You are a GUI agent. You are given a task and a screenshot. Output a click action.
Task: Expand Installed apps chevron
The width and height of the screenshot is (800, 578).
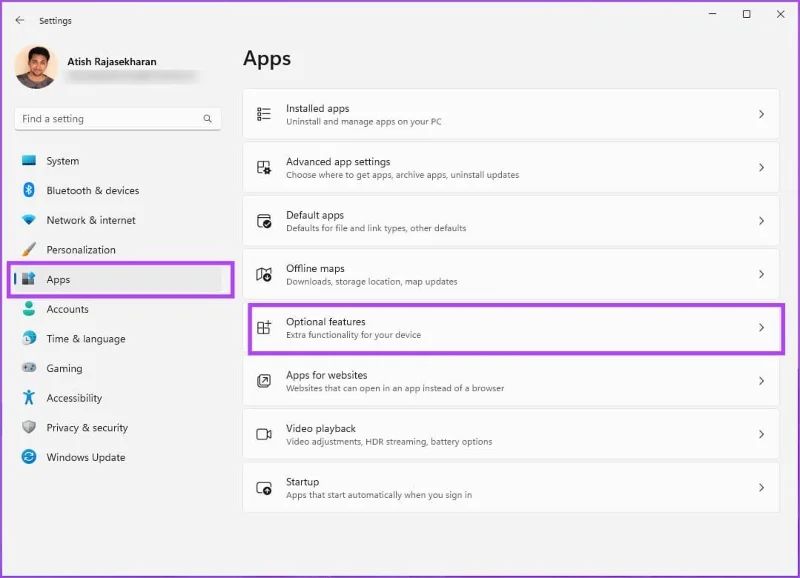tap(761, 114)
